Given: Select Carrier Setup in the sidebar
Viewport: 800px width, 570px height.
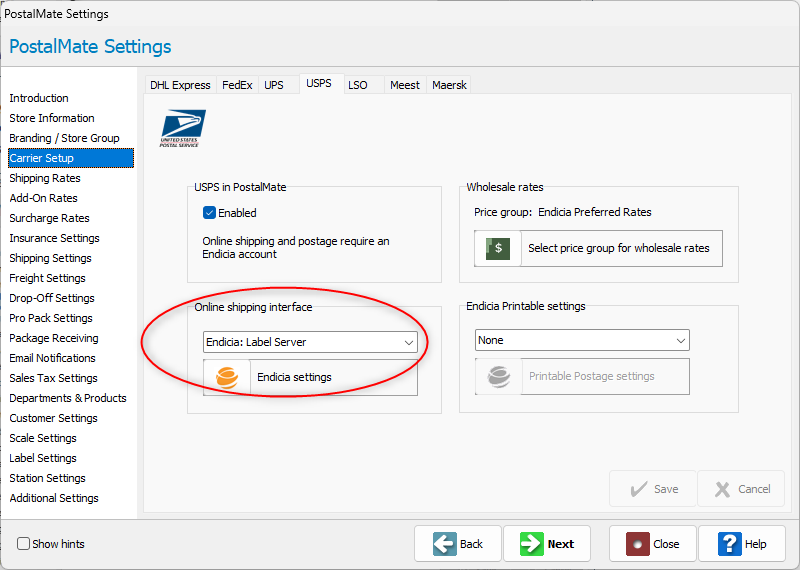Looking at the screenshot, I should point(71,158).
